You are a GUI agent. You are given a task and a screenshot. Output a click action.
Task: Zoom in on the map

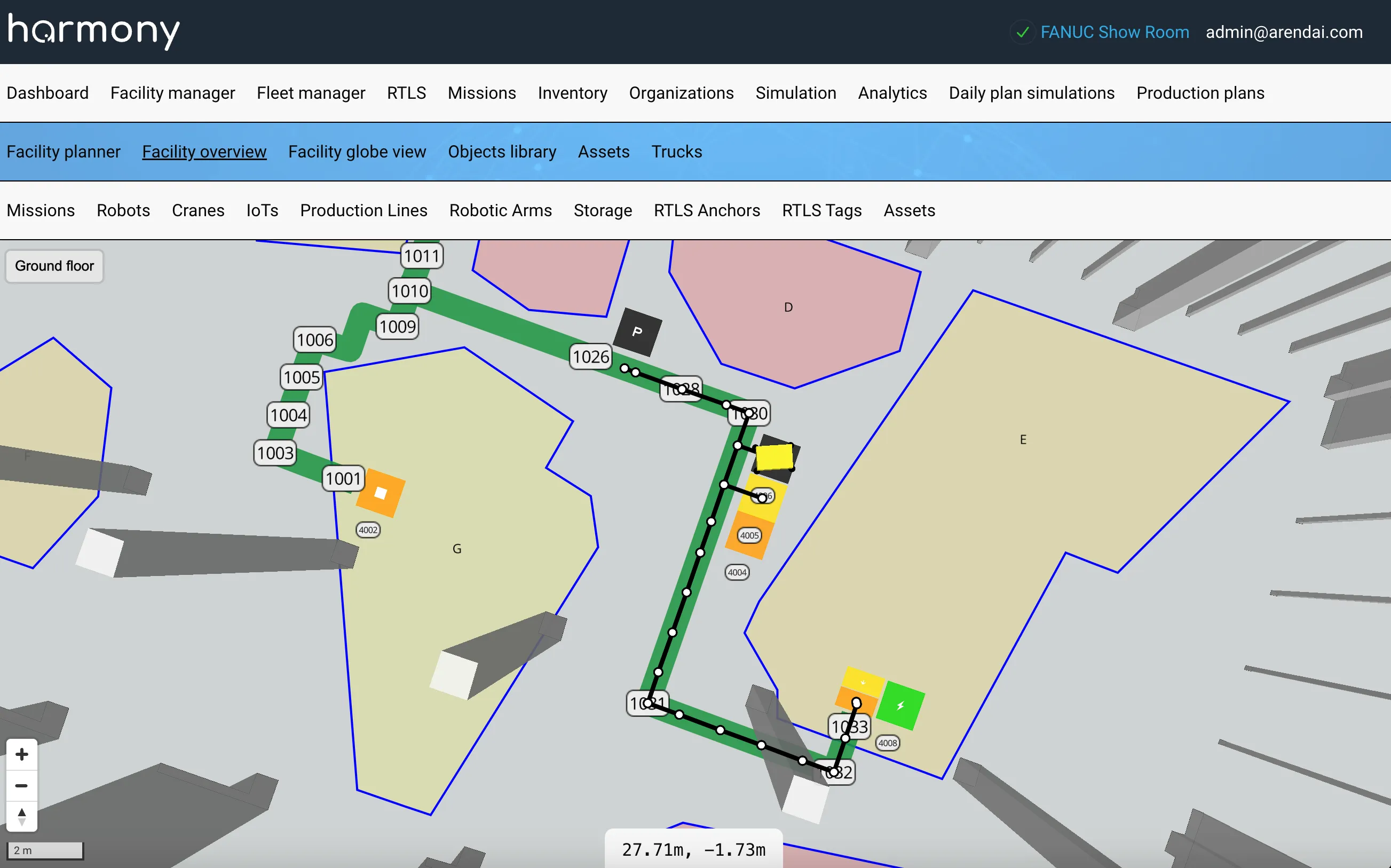pyautogui.click(x=22, y=754)
